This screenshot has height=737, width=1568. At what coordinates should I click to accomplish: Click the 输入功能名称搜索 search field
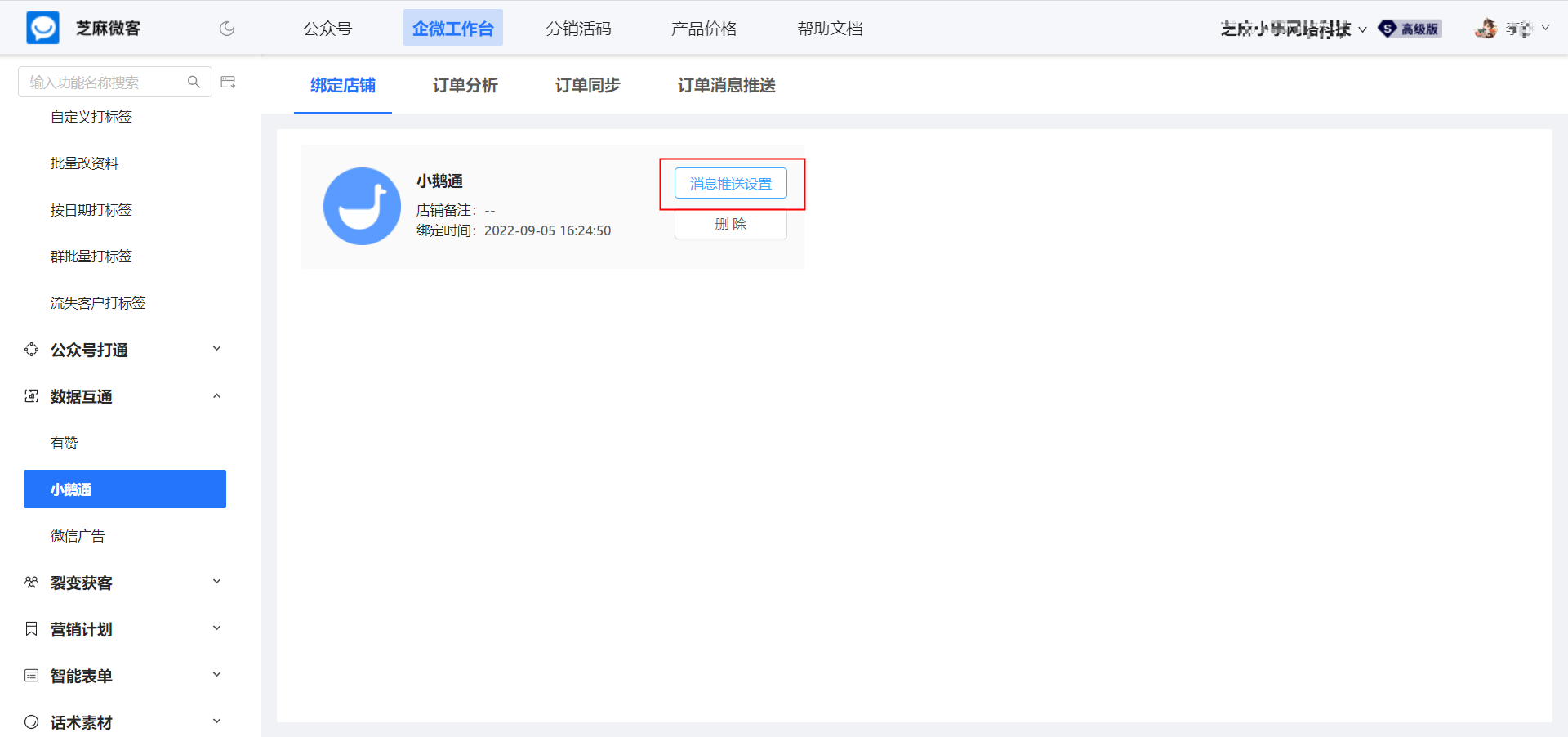coord(115,82)
